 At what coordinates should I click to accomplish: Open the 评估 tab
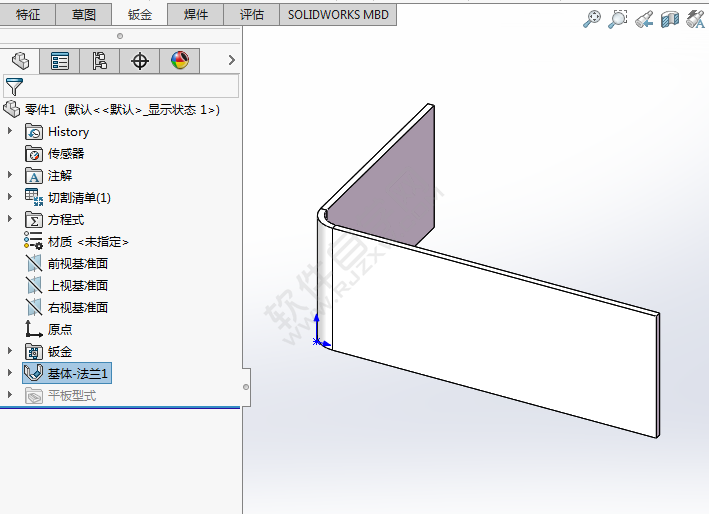(x=252, y=14)
